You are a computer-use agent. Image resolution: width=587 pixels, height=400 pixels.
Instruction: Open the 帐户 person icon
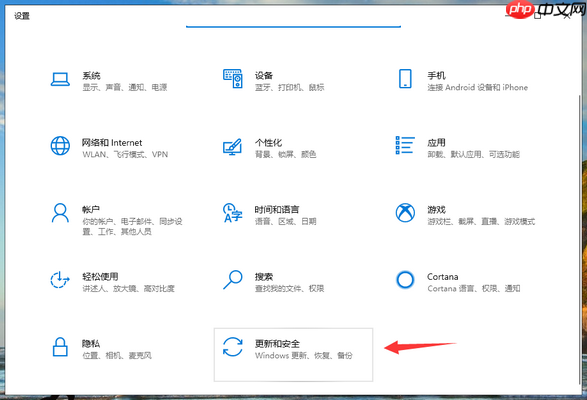(60, 213)
